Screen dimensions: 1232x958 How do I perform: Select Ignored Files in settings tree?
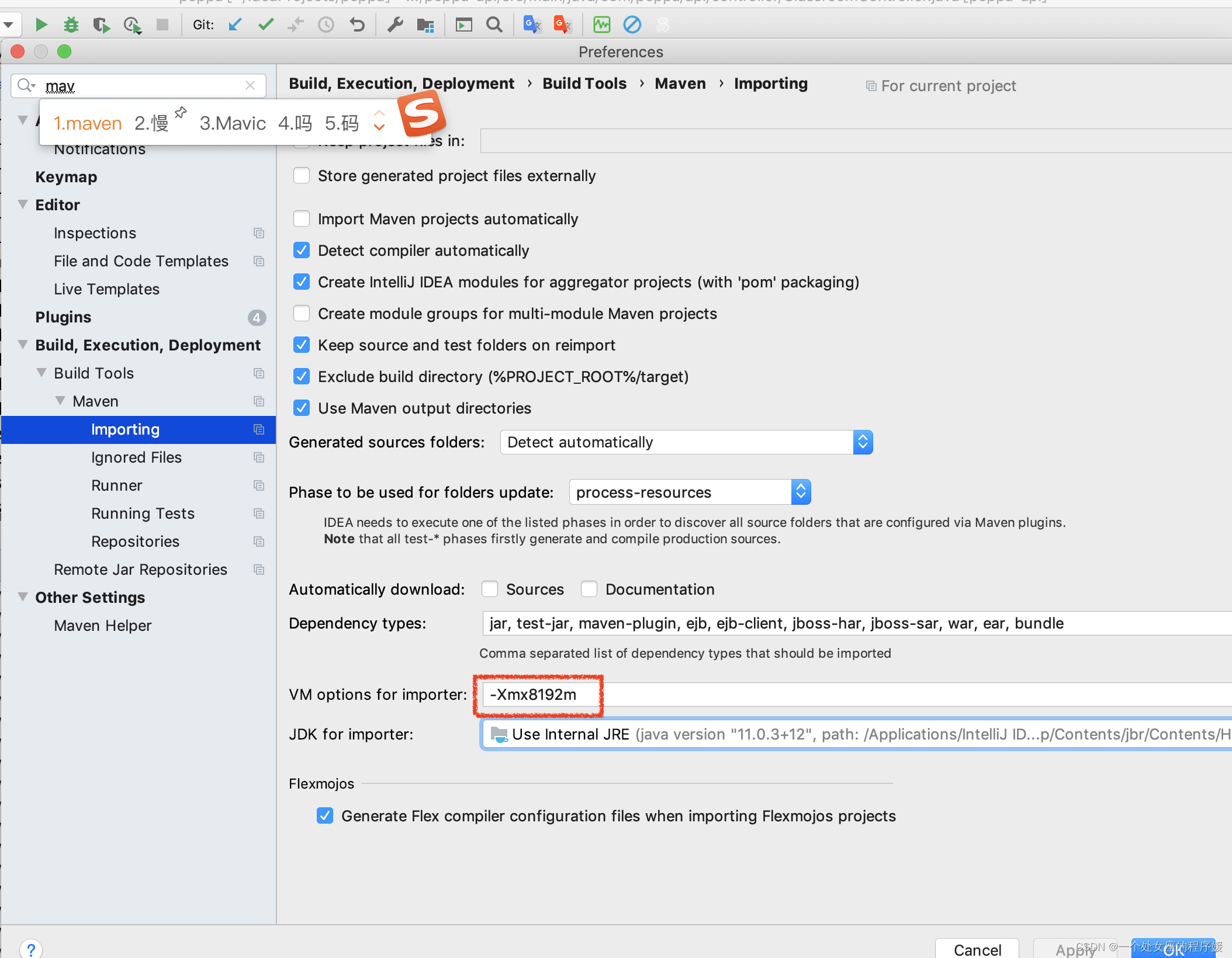[136, 457]
